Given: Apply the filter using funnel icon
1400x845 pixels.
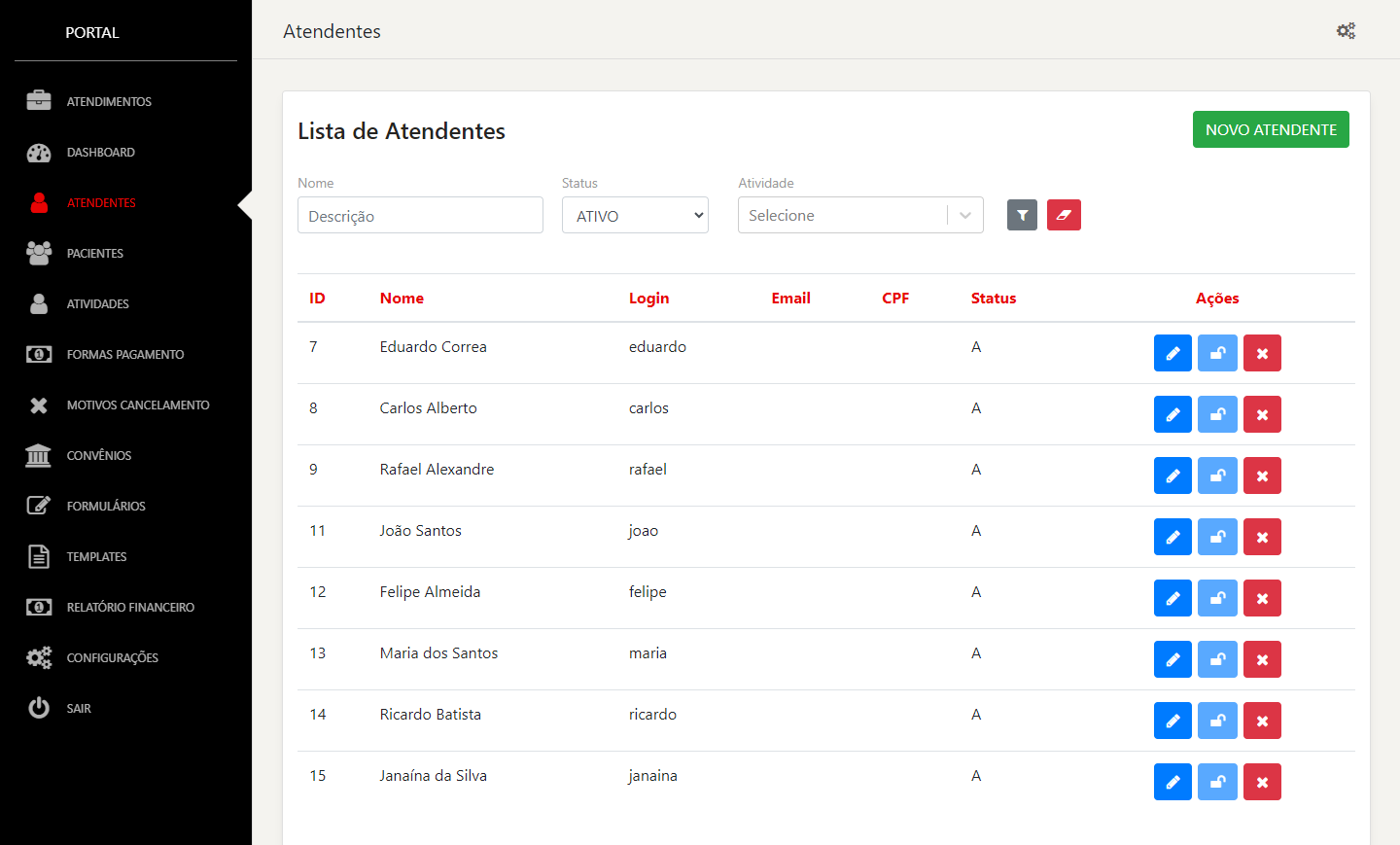Looking at the screenshot, I should click(x=1022, y=215).
